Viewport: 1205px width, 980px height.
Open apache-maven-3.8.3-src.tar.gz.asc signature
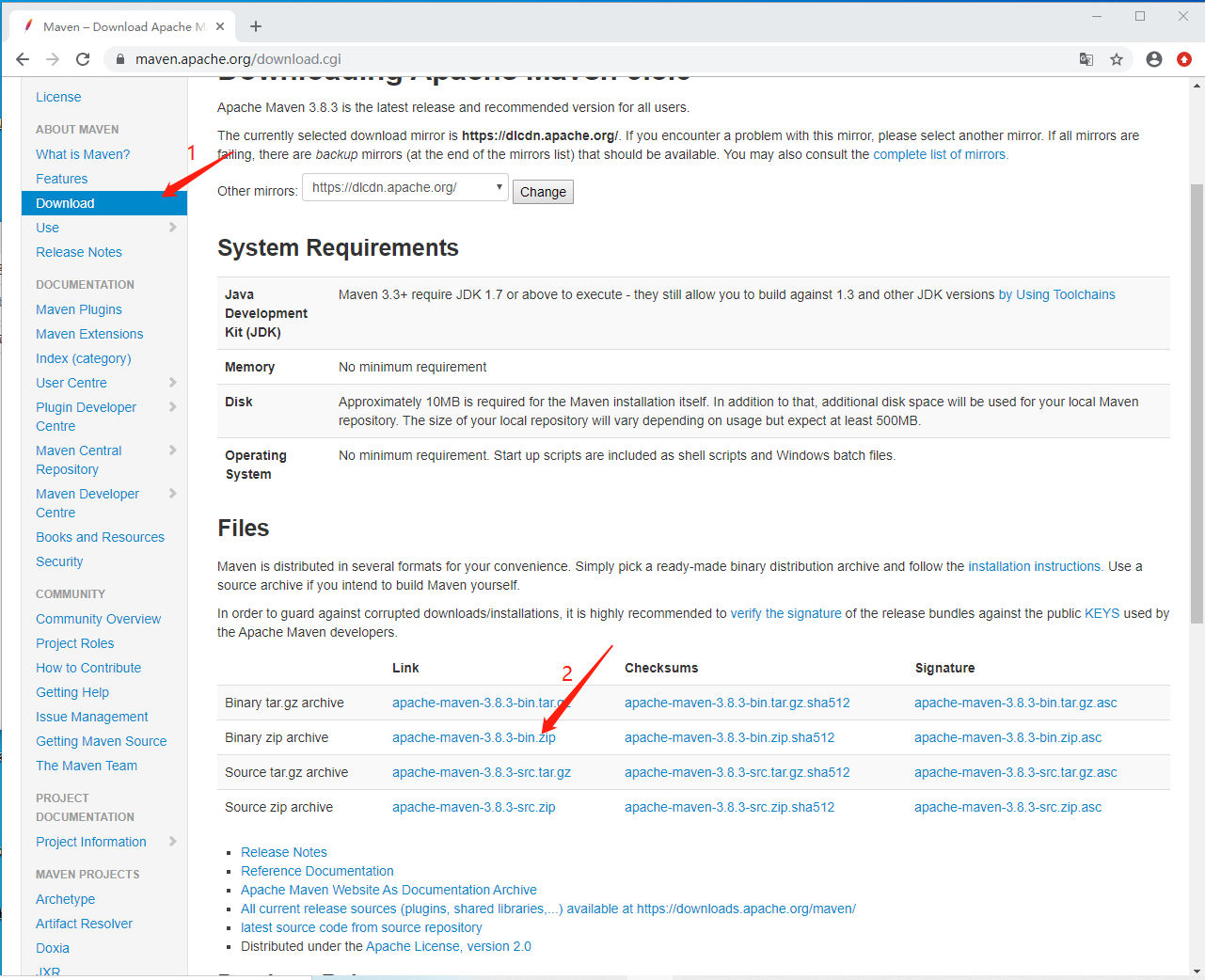[x=1016, y=772]
